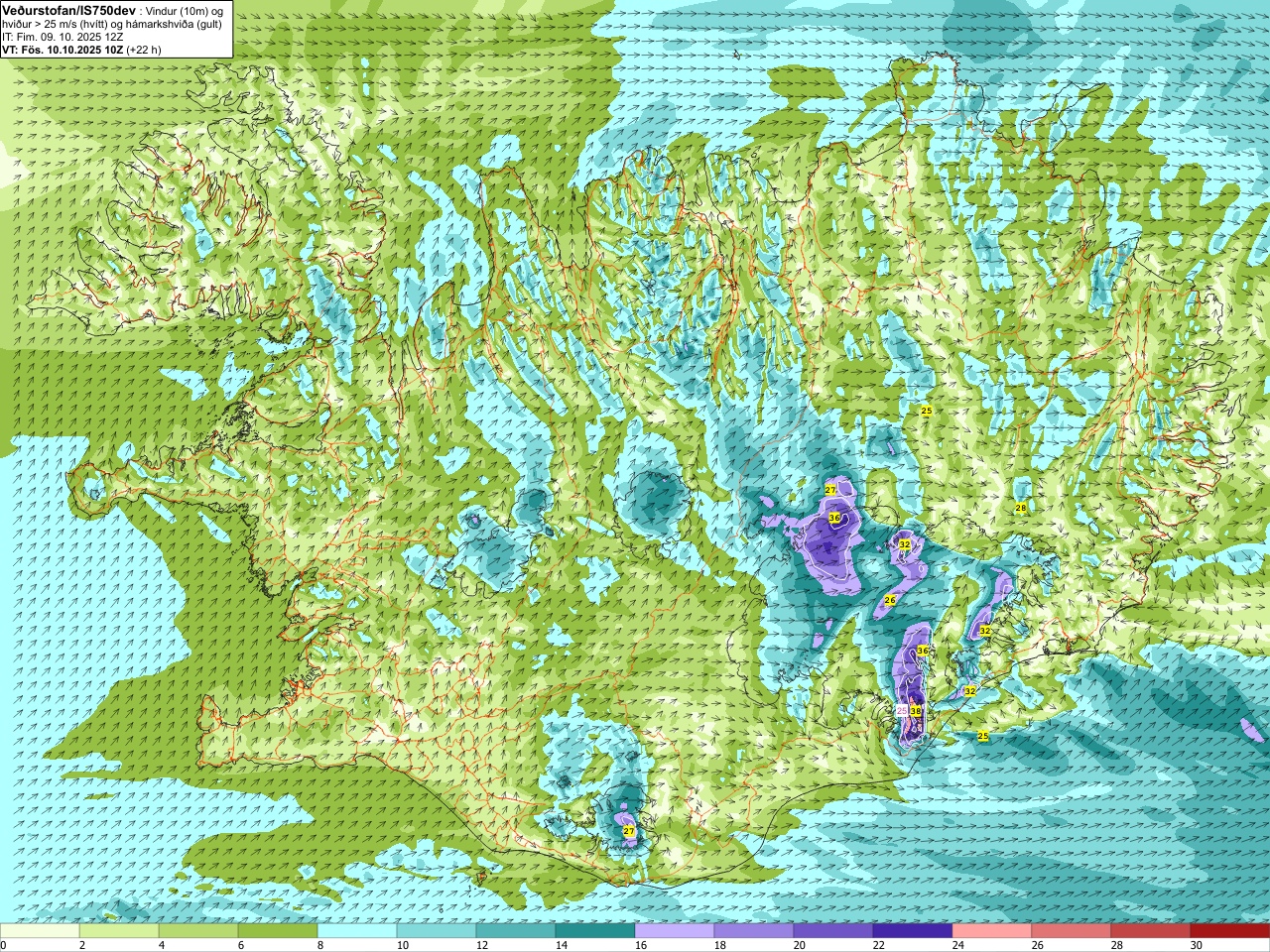This screenshot has width=1270, height=952.
Task: Choose the 26–28 m/s salmon legend swatch
Action: pos(1072,931)
